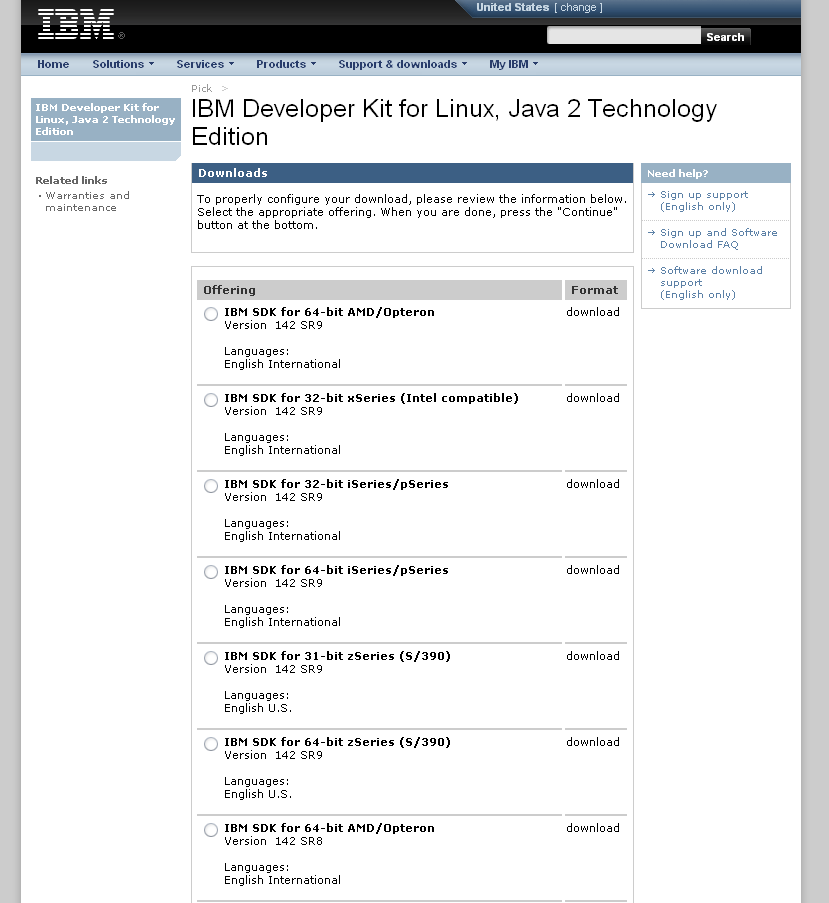Click the change country link
This screenshot has height=903, width=829.
[579, 7]
